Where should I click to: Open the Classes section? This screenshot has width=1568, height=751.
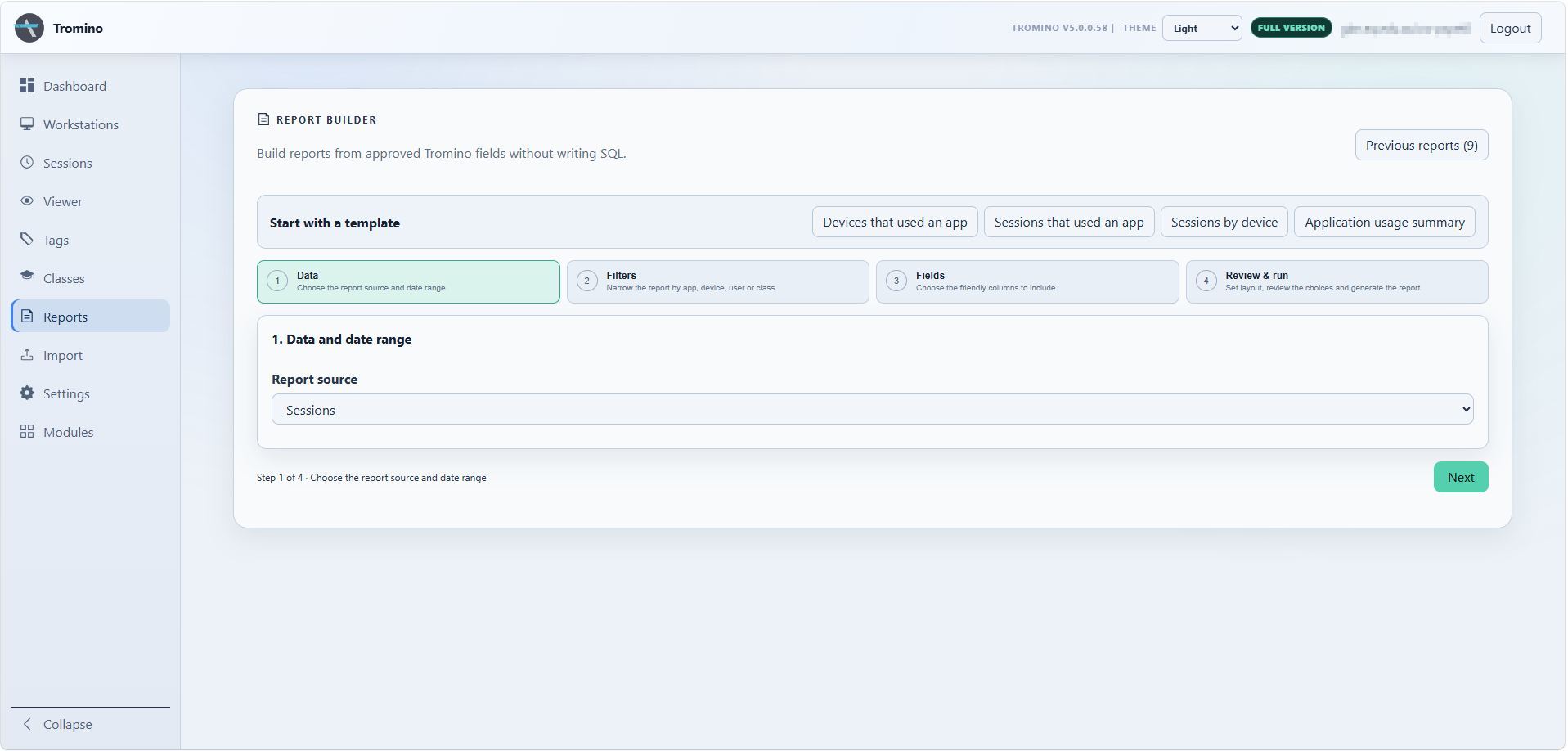coord(90,278)
